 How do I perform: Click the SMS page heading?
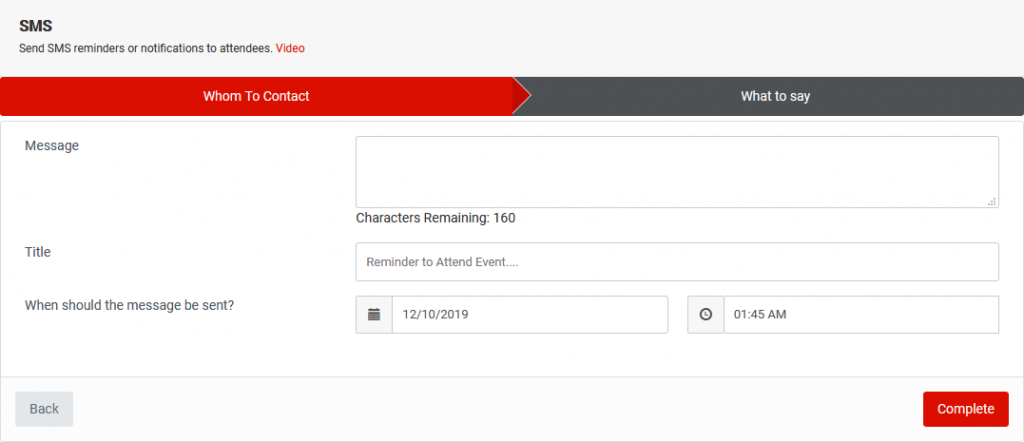coord(35,26)
